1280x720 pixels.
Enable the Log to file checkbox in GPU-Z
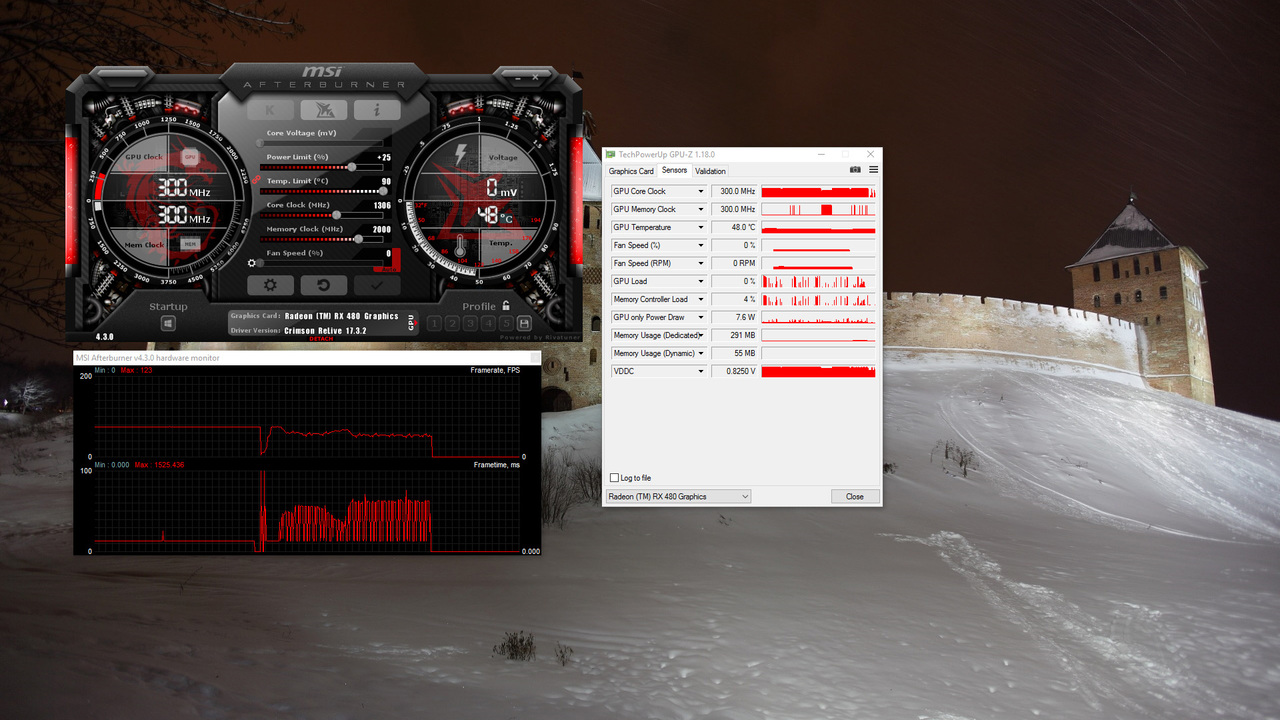[x=614, y=478]
